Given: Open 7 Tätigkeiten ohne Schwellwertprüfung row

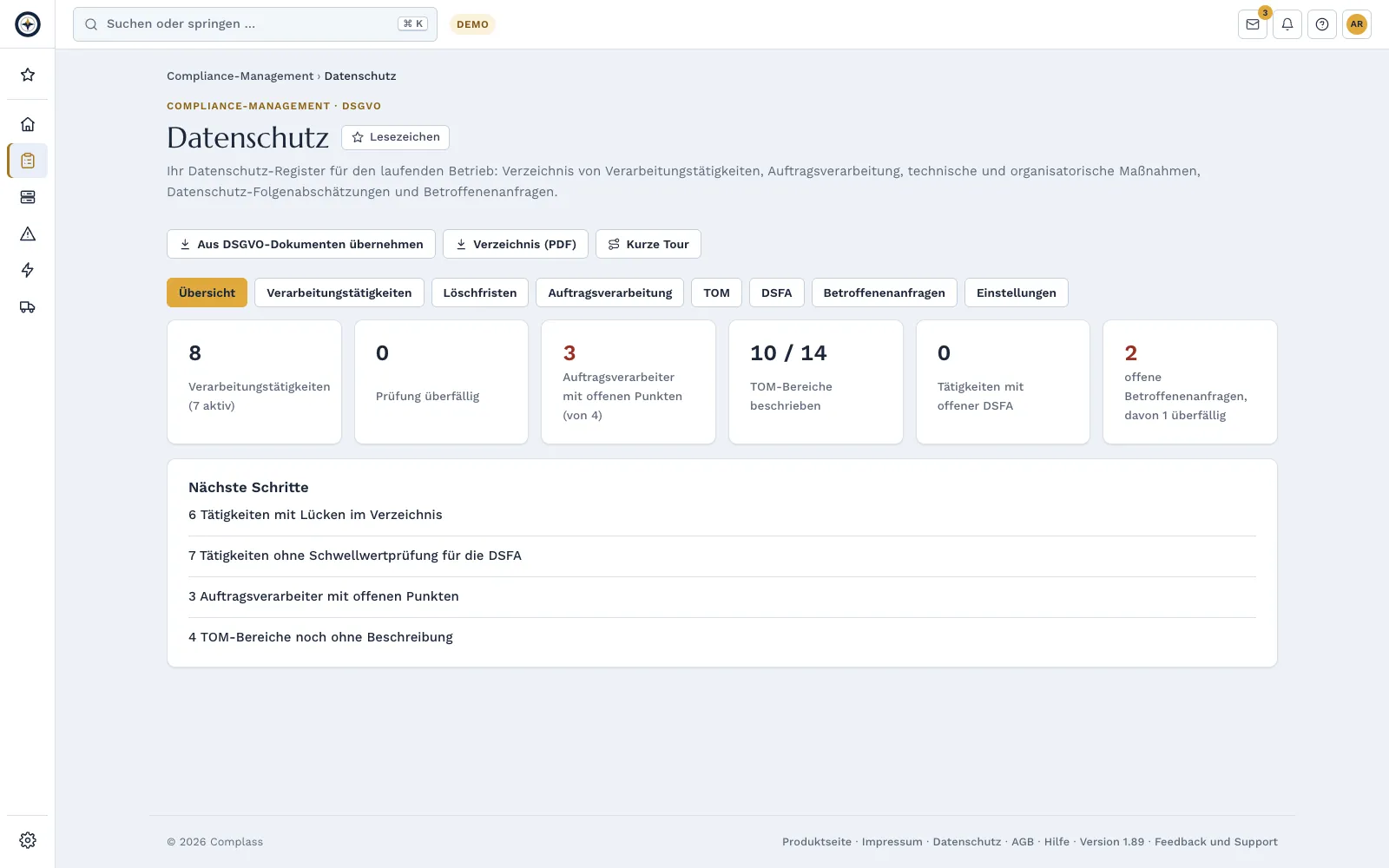Looking at the screenshot, I should pyautogui.click(x=722, y=556).
